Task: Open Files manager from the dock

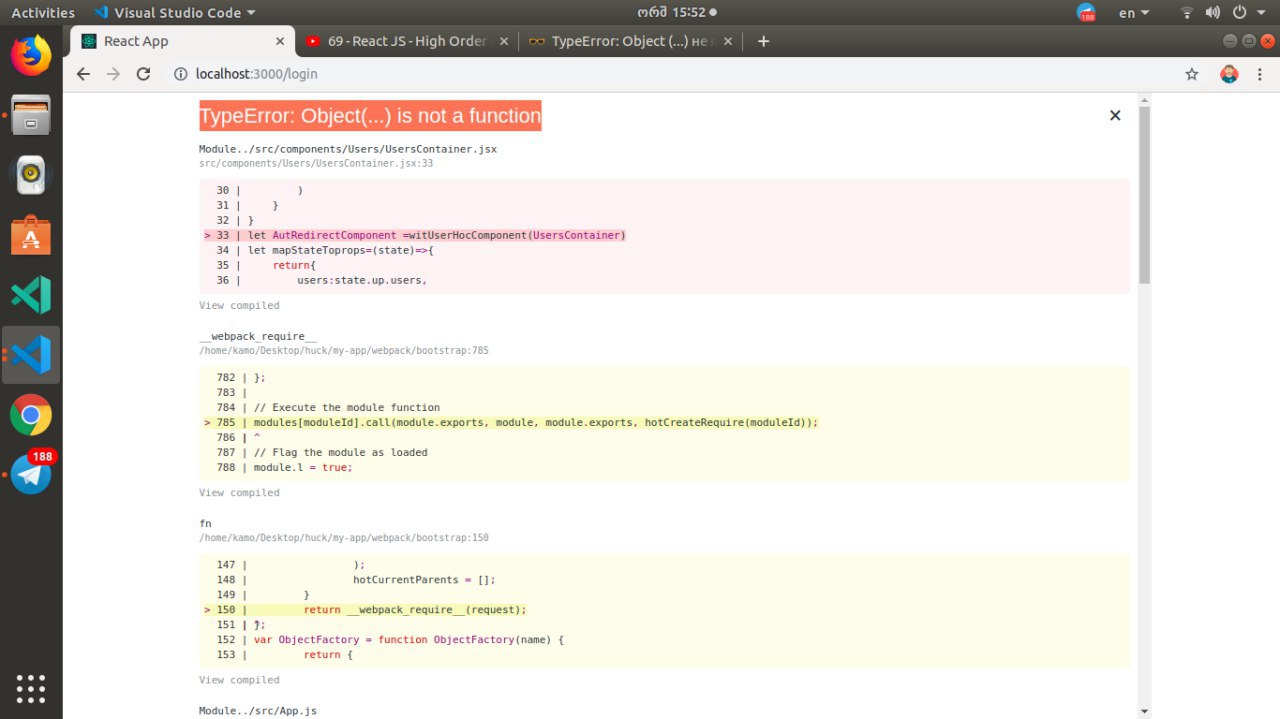Action: [31, 115]
